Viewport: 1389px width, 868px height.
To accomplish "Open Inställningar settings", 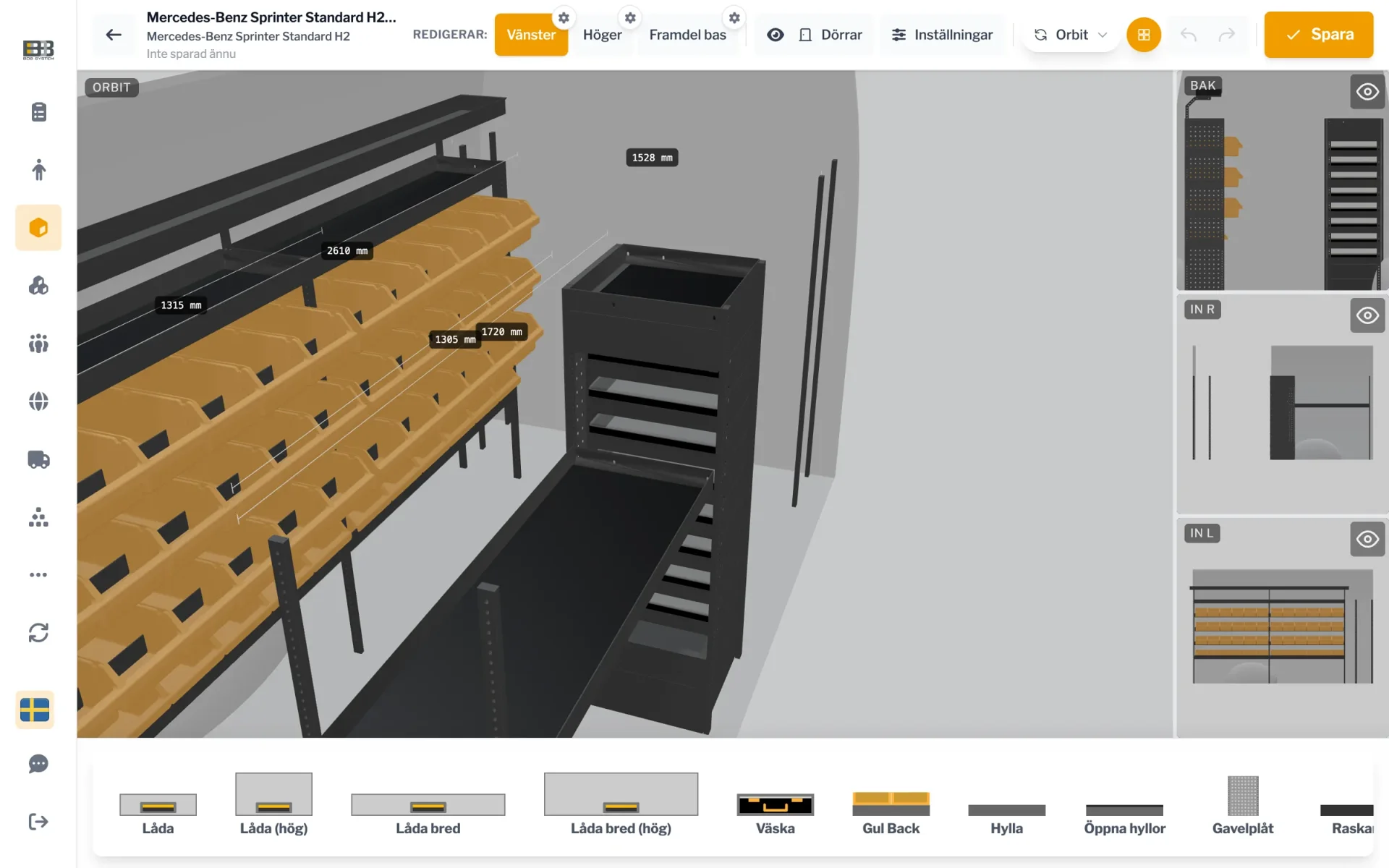I will click(942, 35).
